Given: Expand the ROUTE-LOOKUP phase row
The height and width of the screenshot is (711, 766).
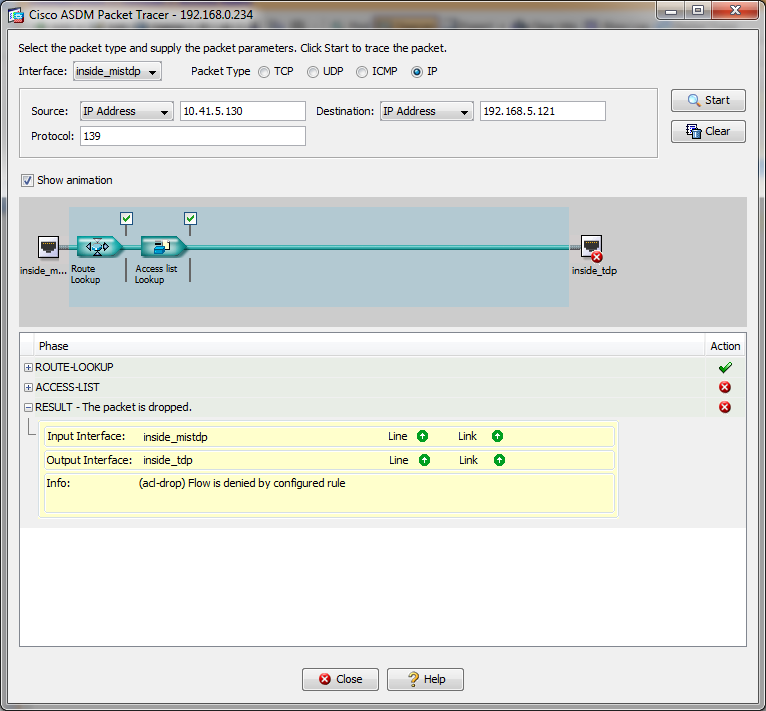Looking at the screenshot, I should click(x=28, y=367).
